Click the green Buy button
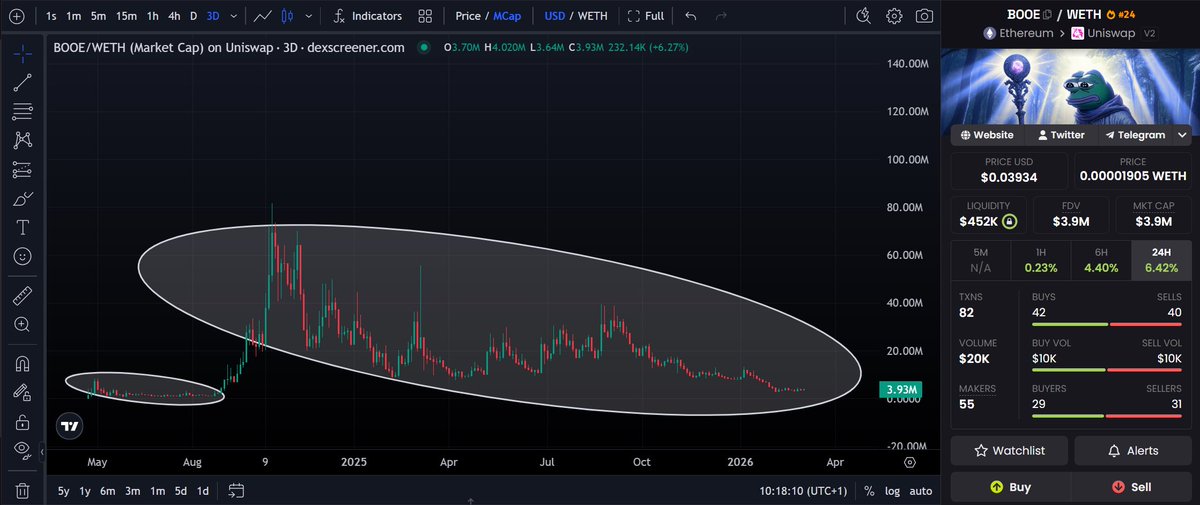 tap(1010, 487)
